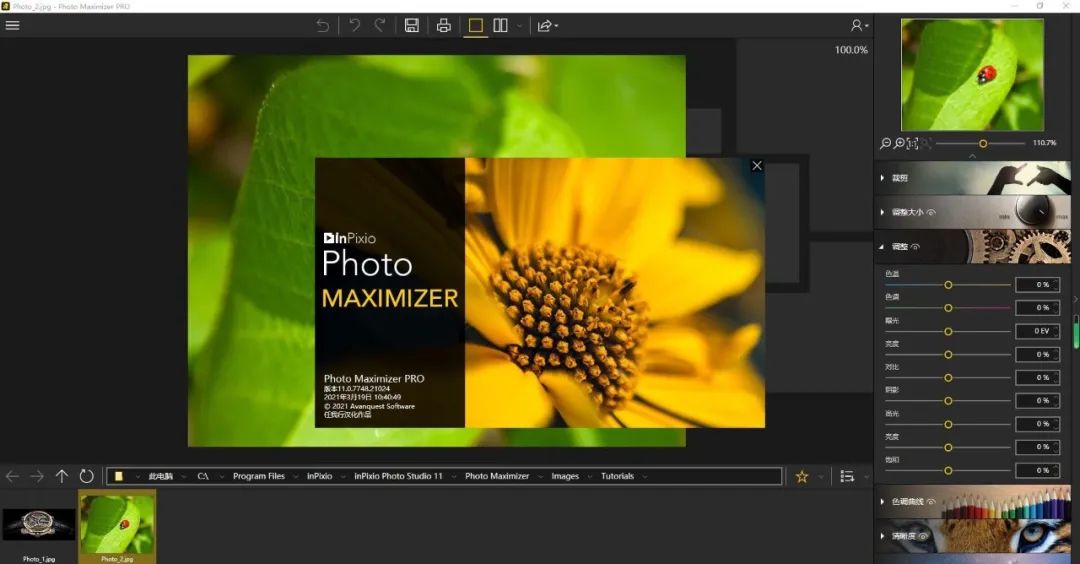Open the share export icon

coord(547,25)
